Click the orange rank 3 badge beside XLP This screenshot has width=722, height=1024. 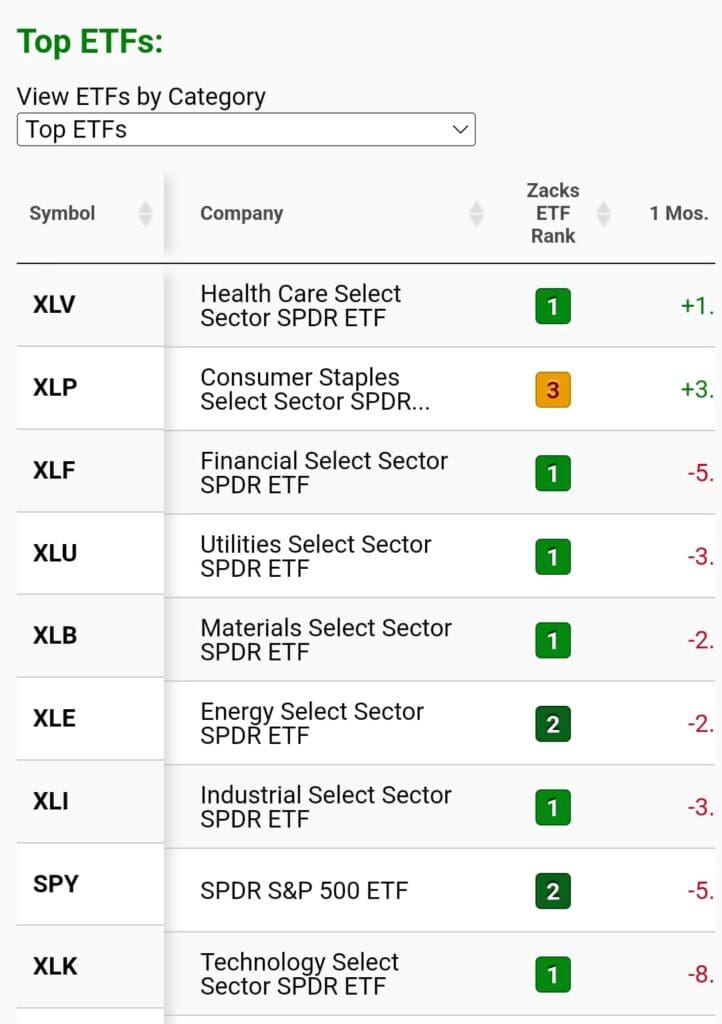(552, 390)
